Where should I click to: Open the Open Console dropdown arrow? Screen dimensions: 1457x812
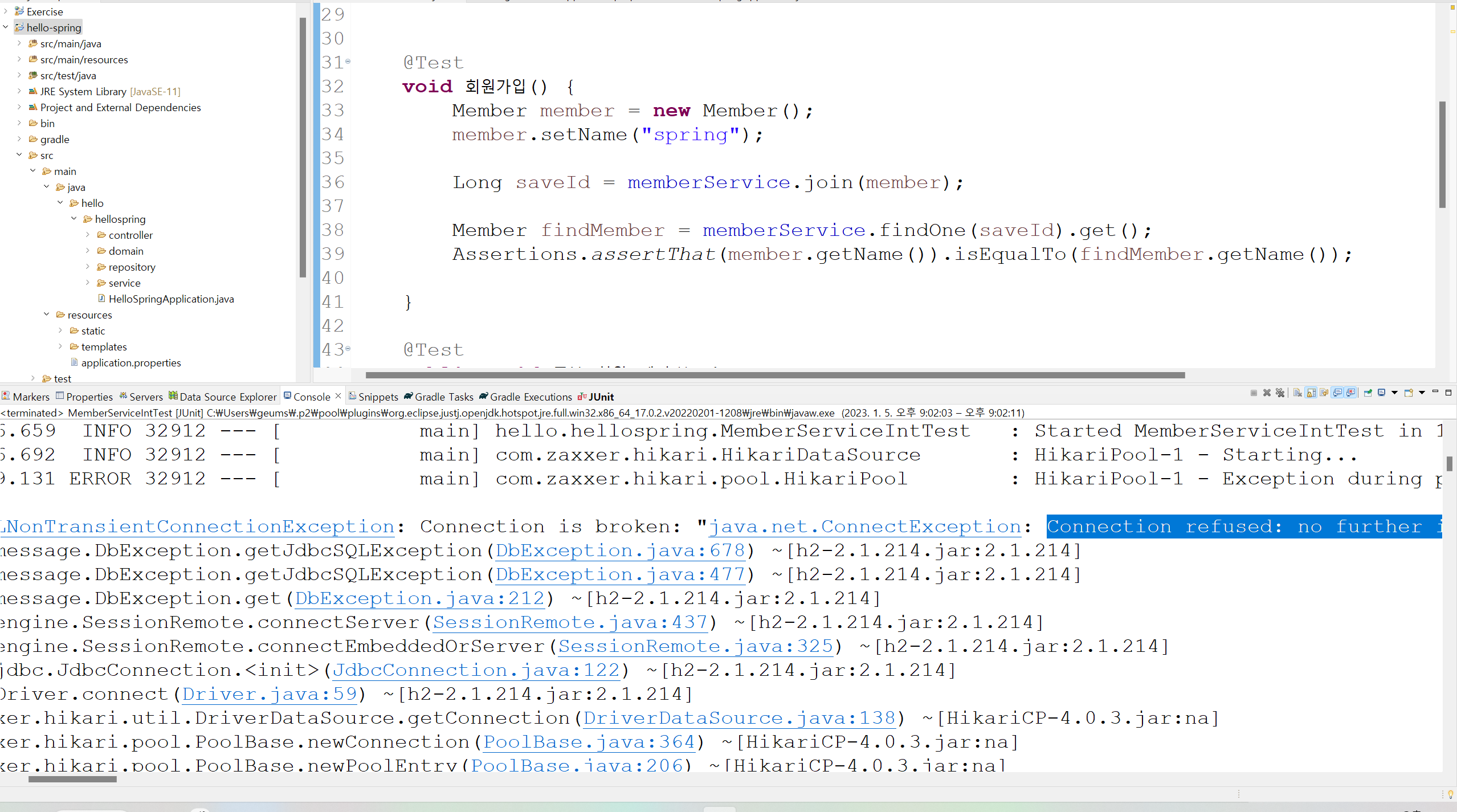pyautogui.click(x=1422, y=393)
